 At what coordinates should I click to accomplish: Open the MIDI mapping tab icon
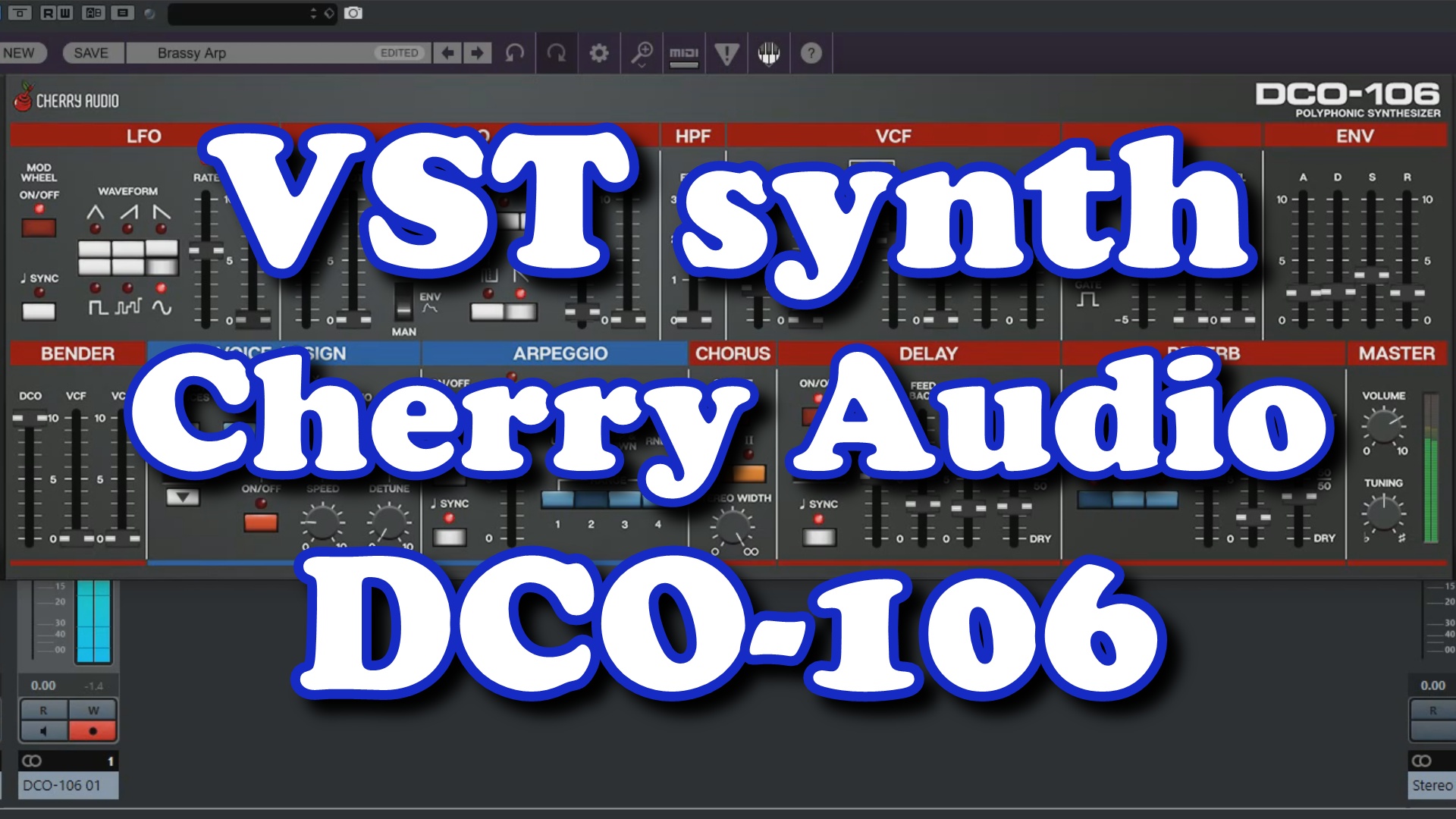(x=684, y=53)
